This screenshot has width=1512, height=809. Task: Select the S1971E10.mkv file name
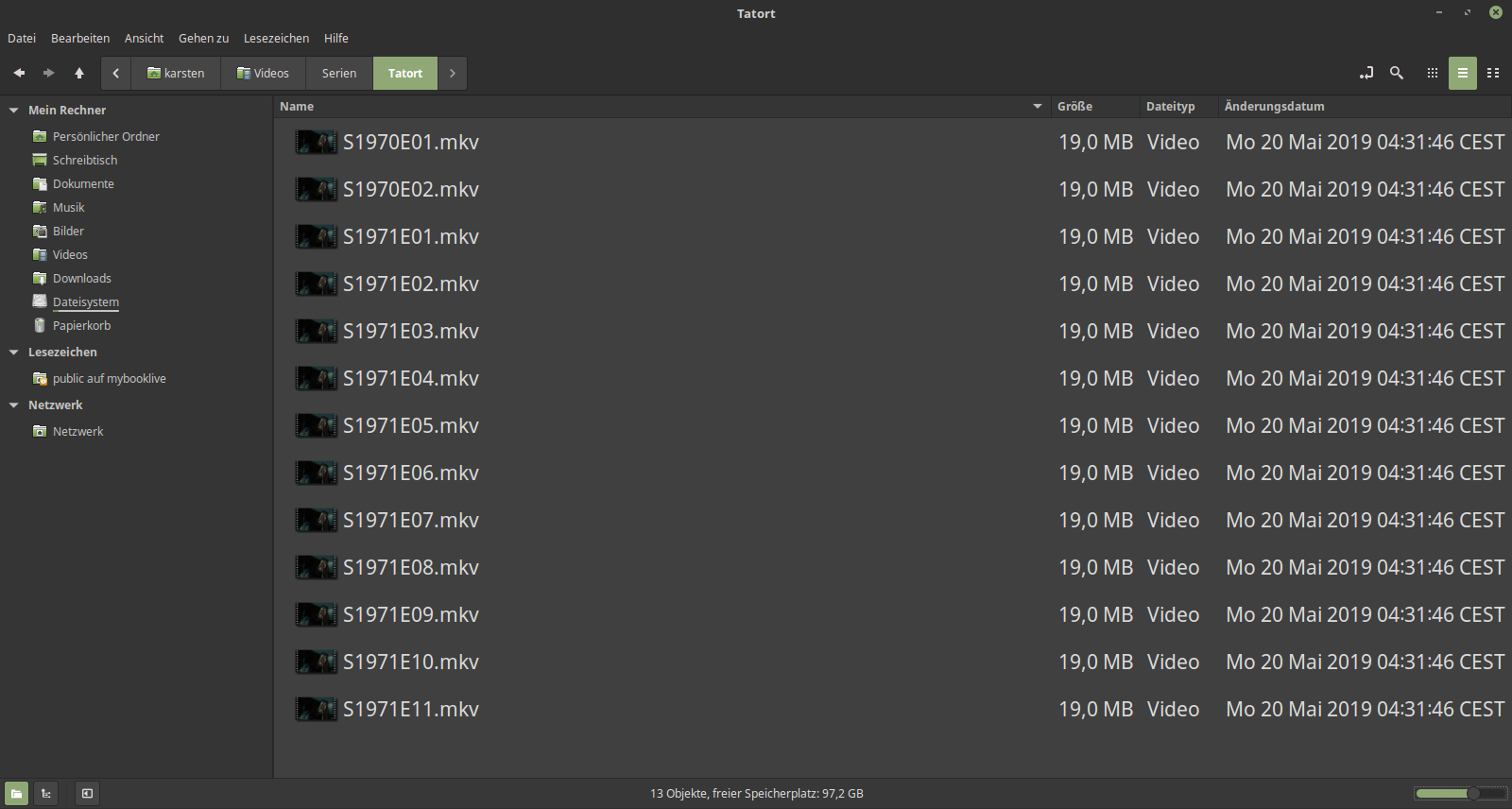tap(411, 662)
